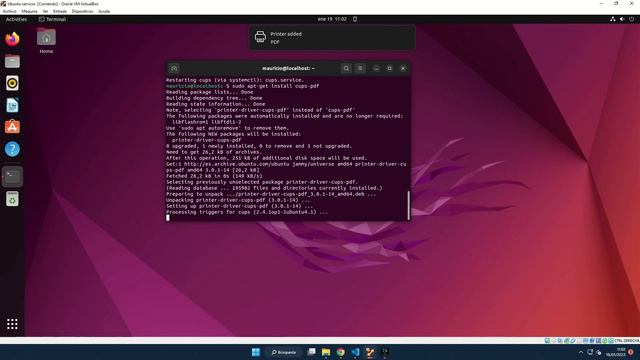Open Firefox from the Ubuntu dock
Viewport: 640px width, 360px height.
tap(12, 39)
